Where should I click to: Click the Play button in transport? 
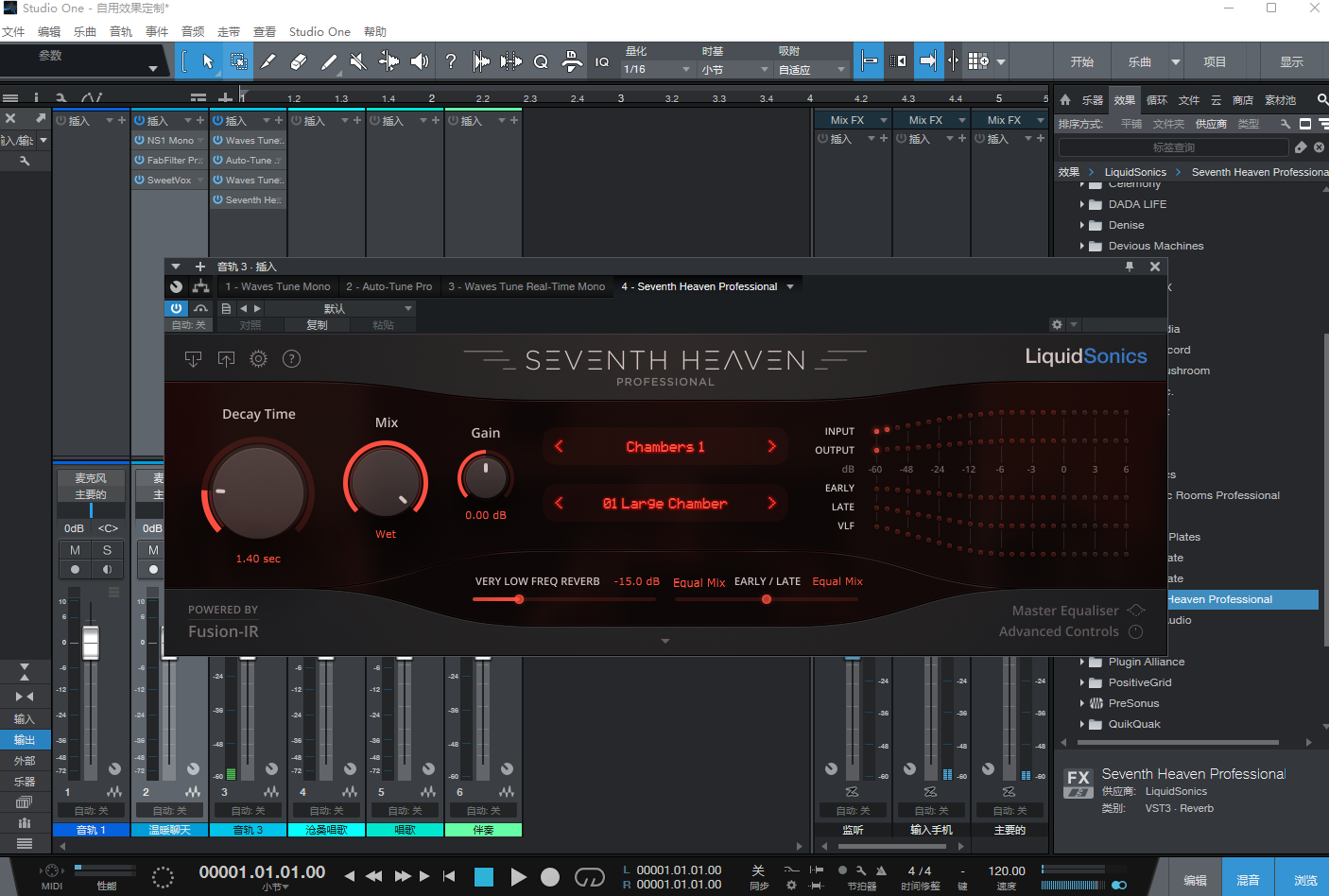518,877
